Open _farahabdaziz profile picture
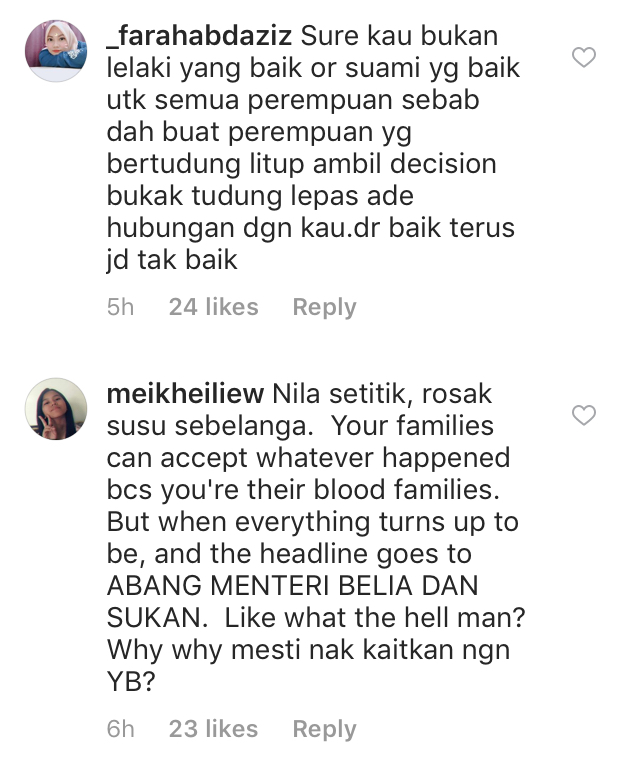Screen dimensions: 640x757 click(x=56, y=51)
